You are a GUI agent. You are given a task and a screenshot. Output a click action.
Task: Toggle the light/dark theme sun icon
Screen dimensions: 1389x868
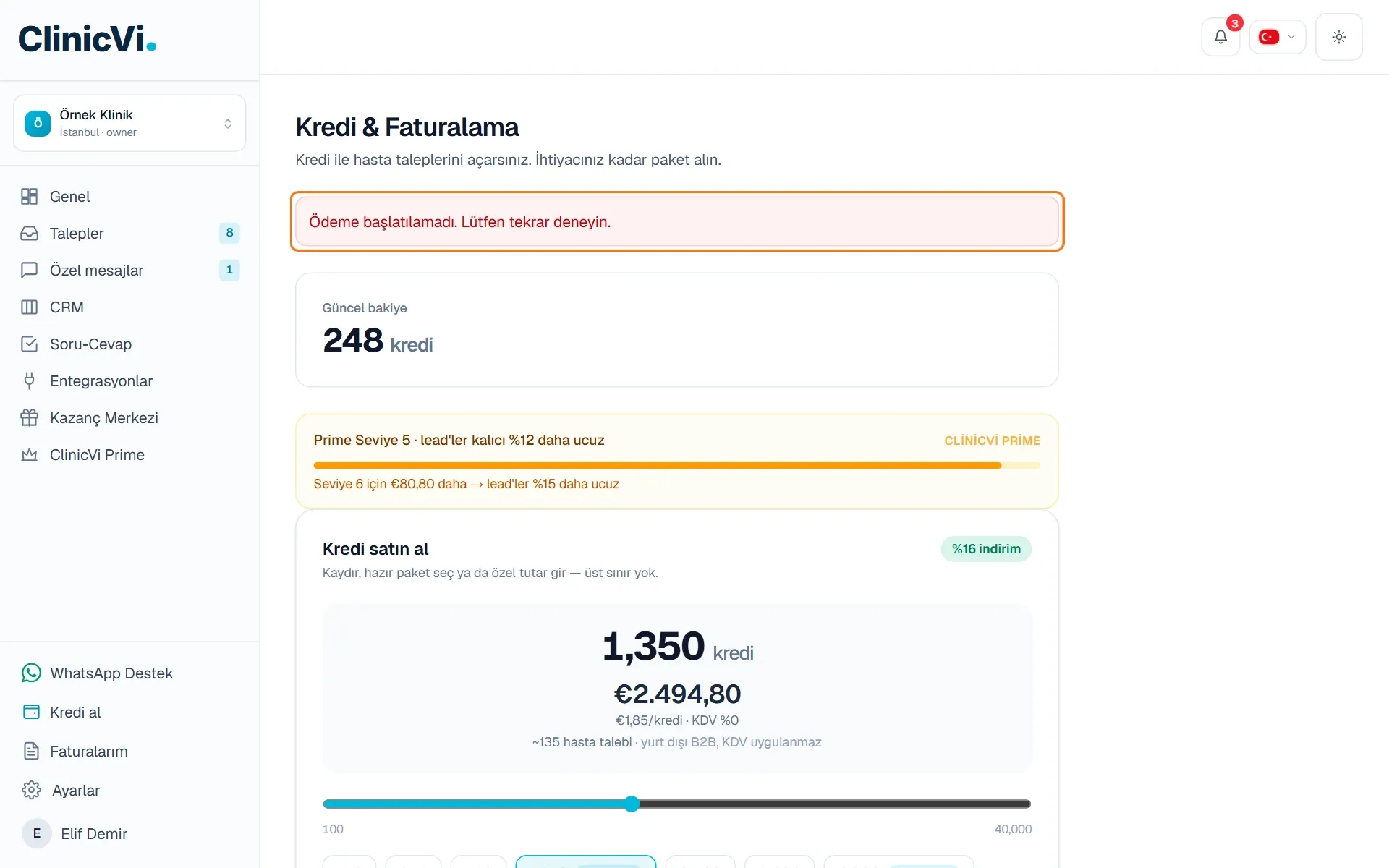point(1338,37)
